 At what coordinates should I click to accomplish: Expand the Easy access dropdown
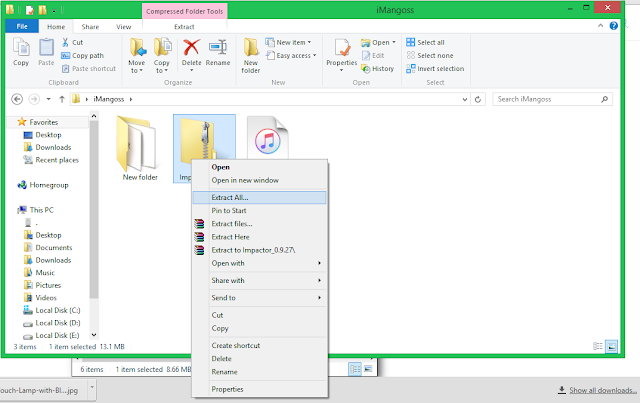pyautogui.click(x=315, y=56)
